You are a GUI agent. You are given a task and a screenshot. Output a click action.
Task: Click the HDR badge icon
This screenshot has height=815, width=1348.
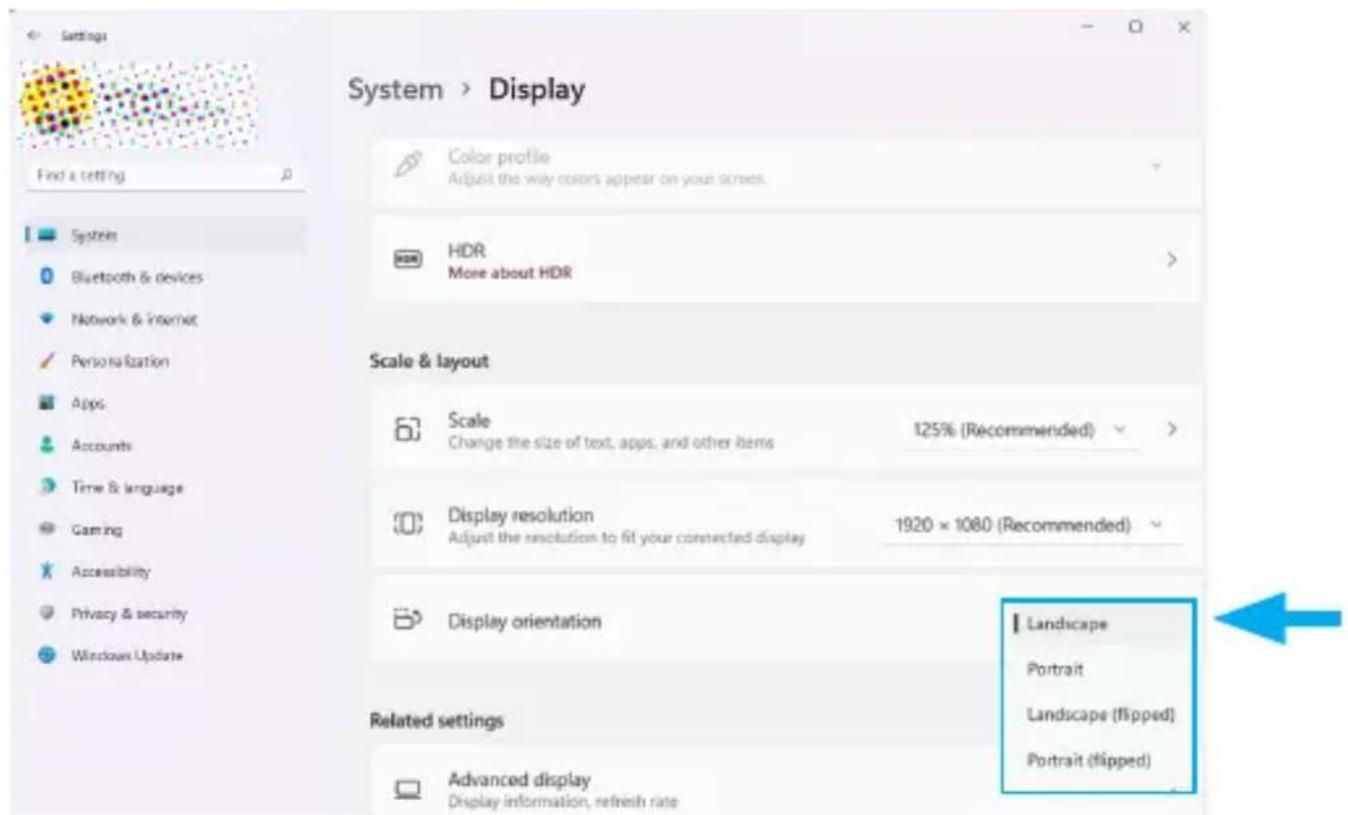point(407,258)
